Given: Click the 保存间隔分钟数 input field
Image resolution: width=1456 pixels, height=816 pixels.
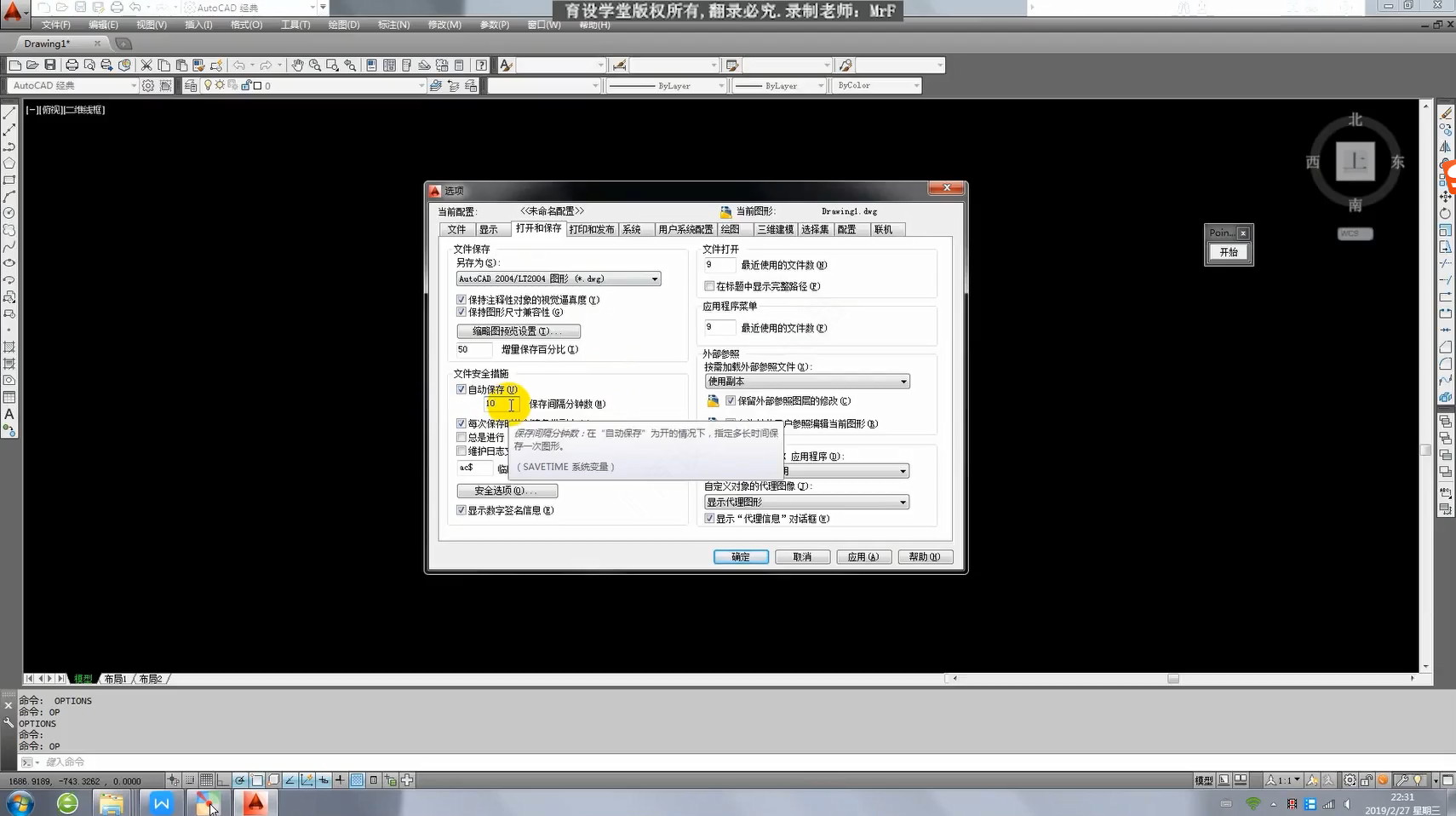Looking at the screenshot, I should [502, 404].
